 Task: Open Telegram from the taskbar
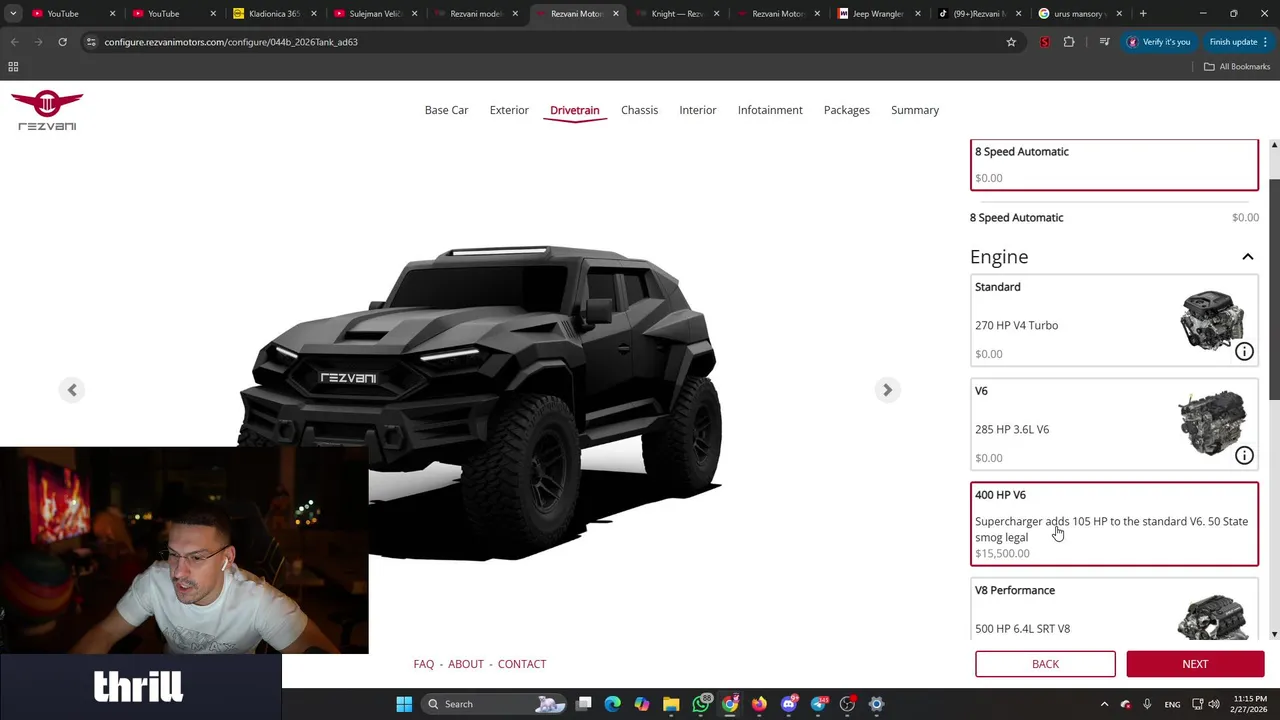click(818, 704)
